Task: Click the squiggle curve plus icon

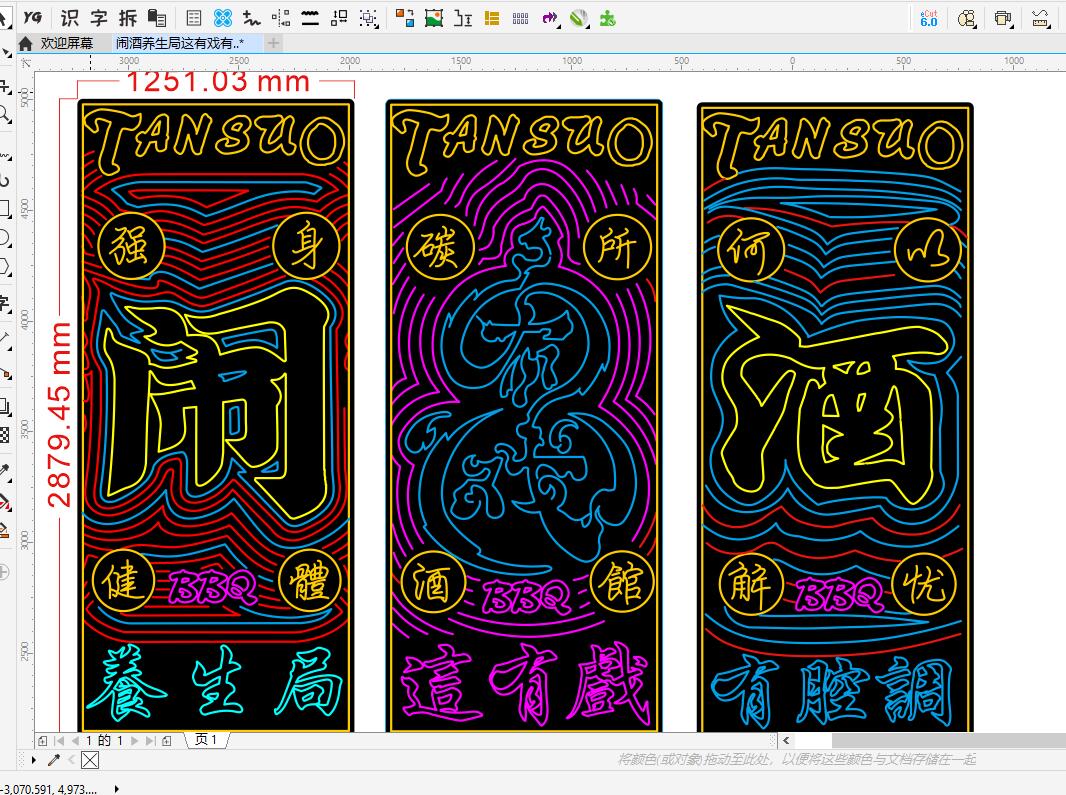Action: click(252, 18)
